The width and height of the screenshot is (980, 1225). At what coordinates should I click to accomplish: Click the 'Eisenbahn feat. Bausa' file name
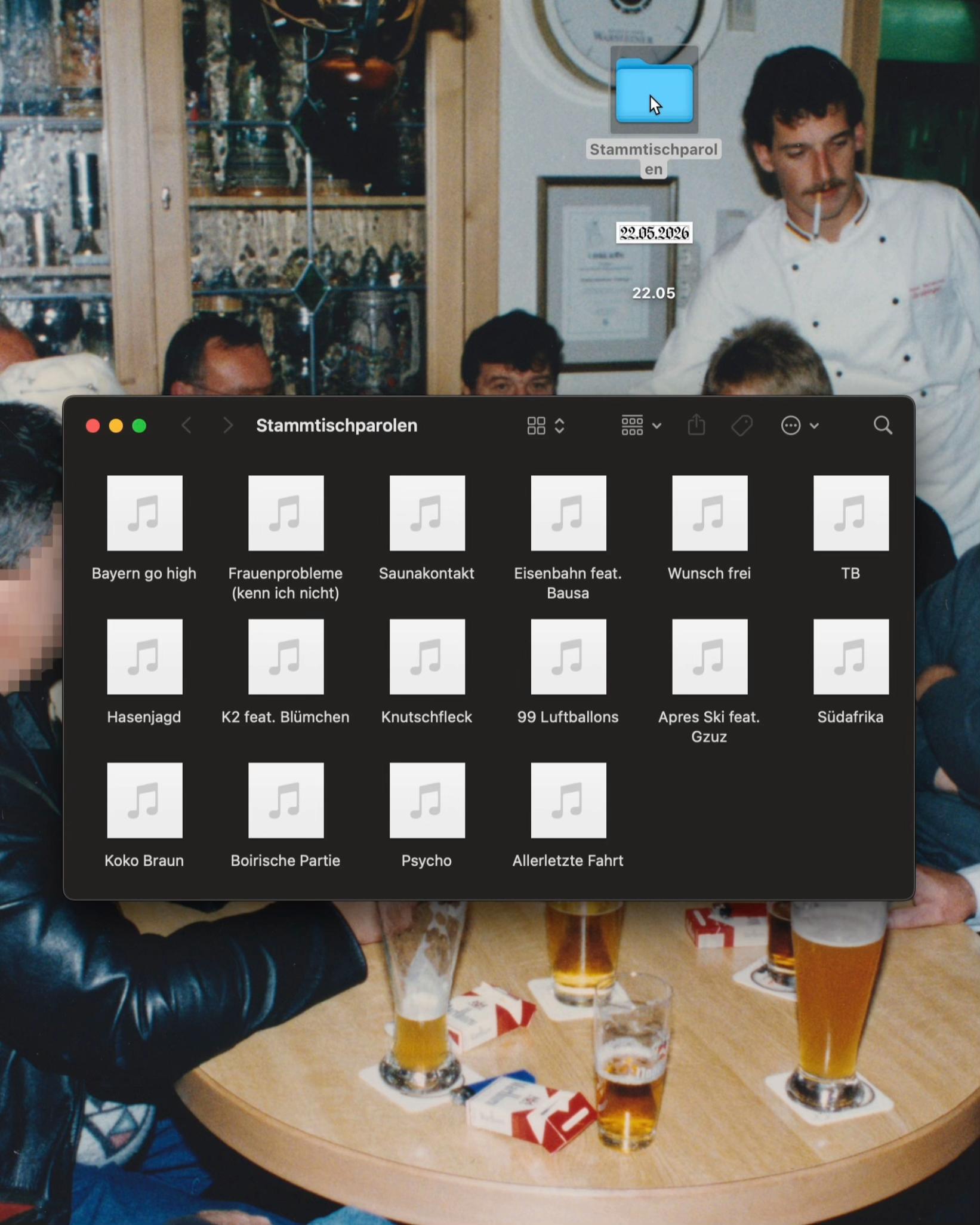[x=568, y=583]
